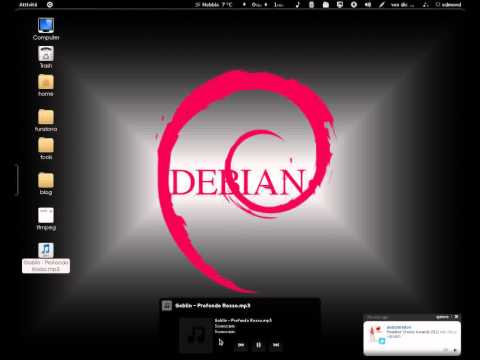Open the user menu in top right
Viewport: 480px width, 360px height.
tap(449, 5)
